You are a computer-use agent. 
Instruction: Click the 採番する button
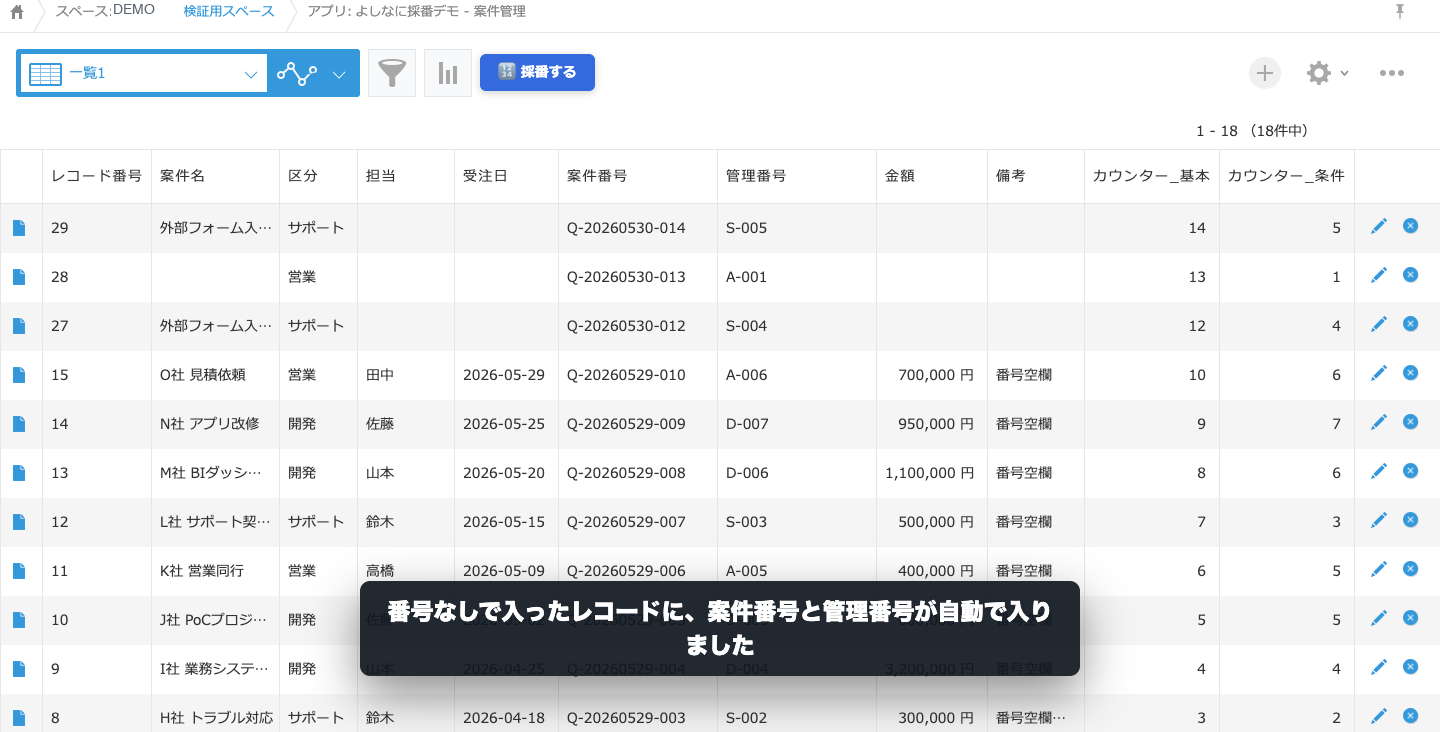(x=537, y=72)
